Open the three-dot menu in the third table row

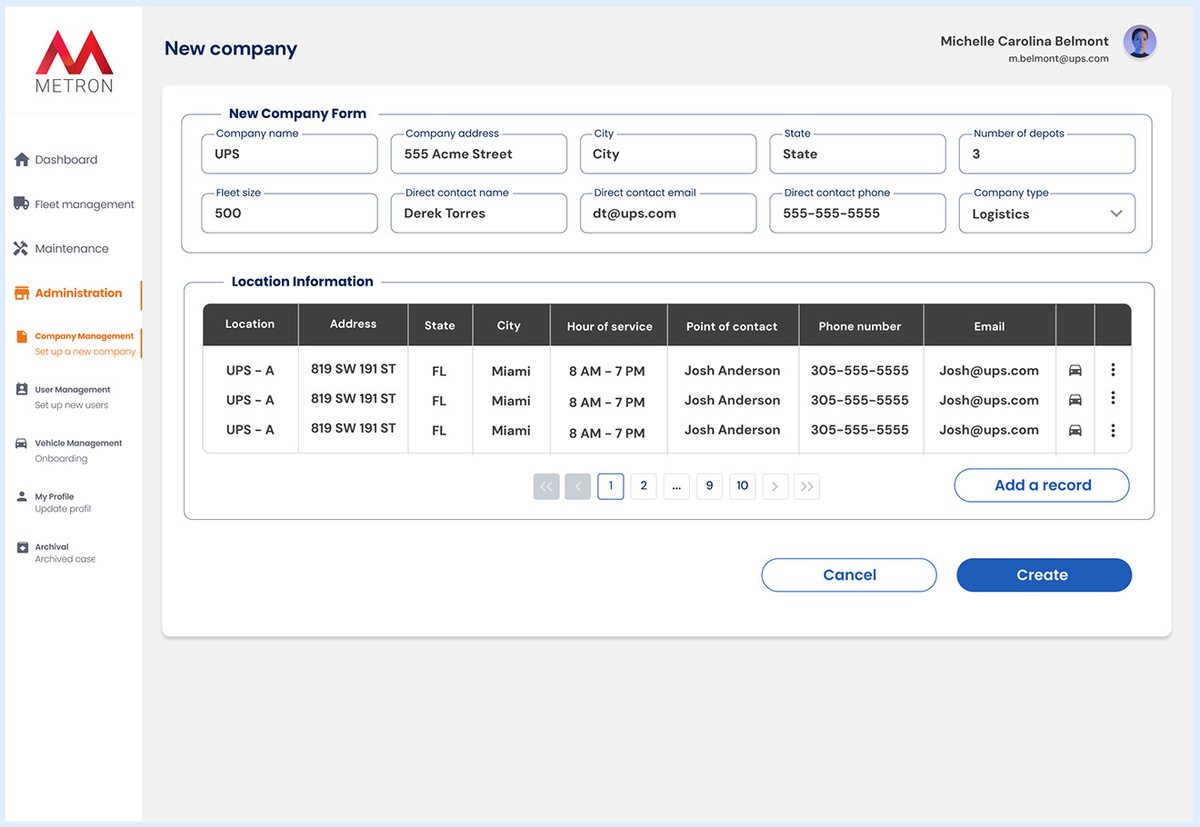(x=1113, y=431)
